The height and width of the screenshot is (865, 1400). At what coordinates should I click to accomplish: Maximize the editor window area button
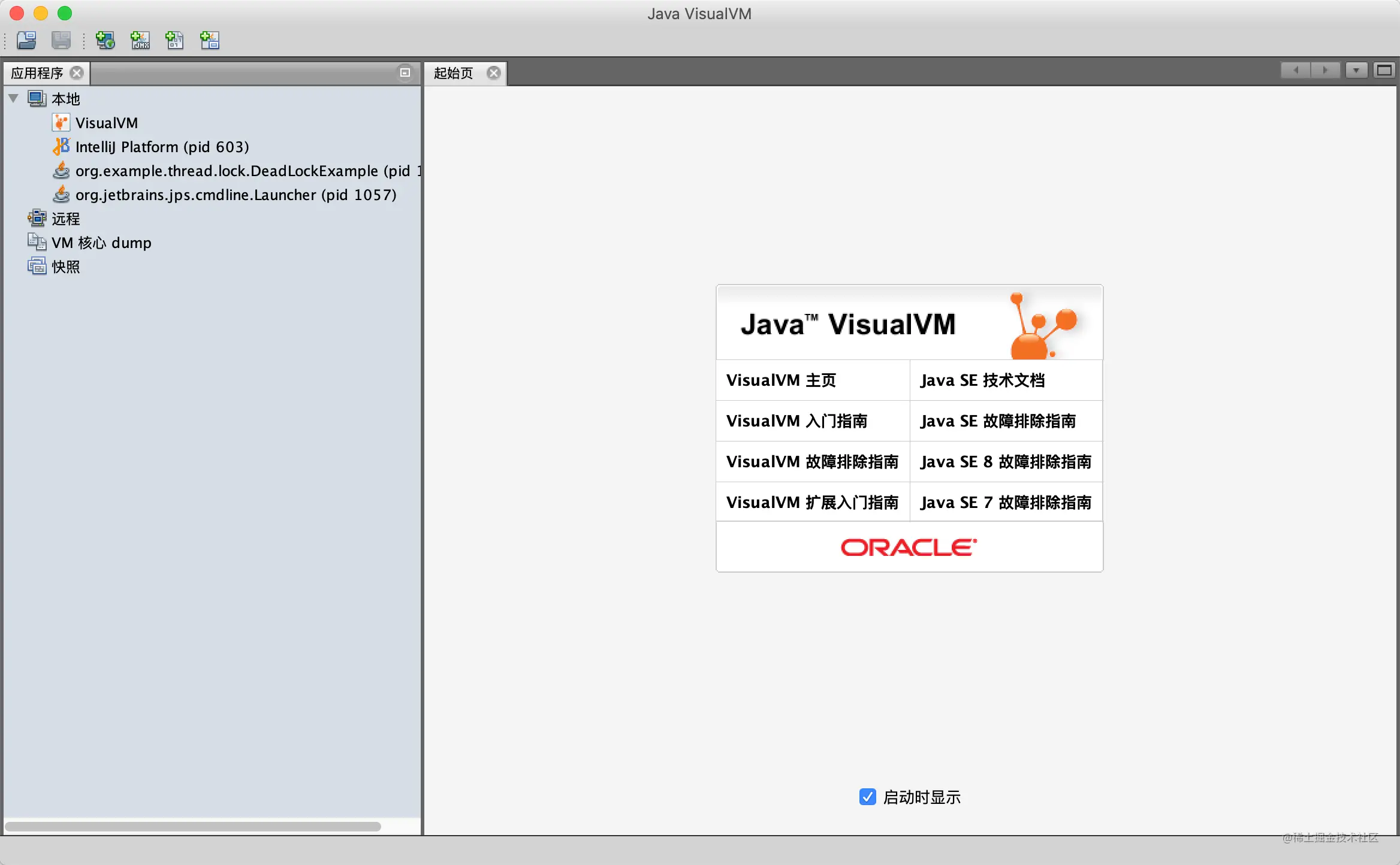(x=1384, y=71)
